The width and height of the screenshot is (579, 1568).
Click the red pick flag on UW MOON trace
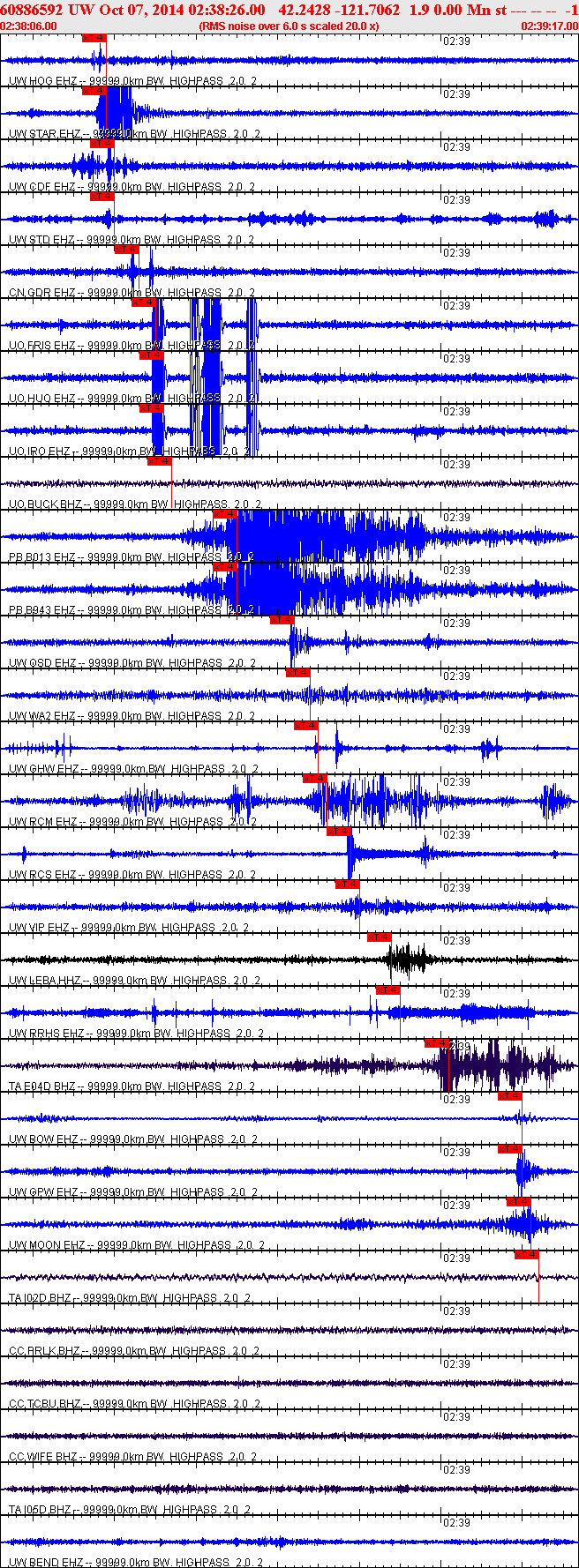click(x=518, y=1202)
